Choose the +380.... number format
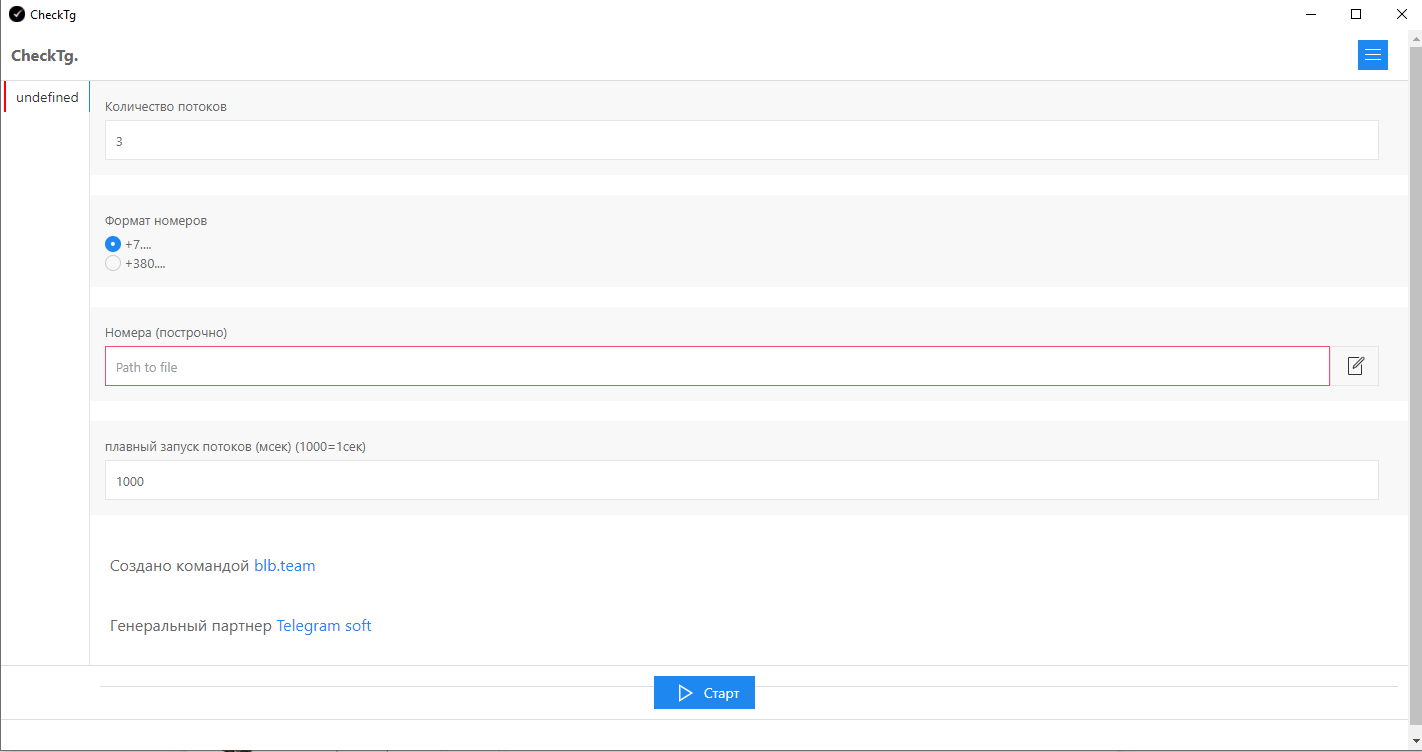Screen dimensions: 1422x752 113,263
